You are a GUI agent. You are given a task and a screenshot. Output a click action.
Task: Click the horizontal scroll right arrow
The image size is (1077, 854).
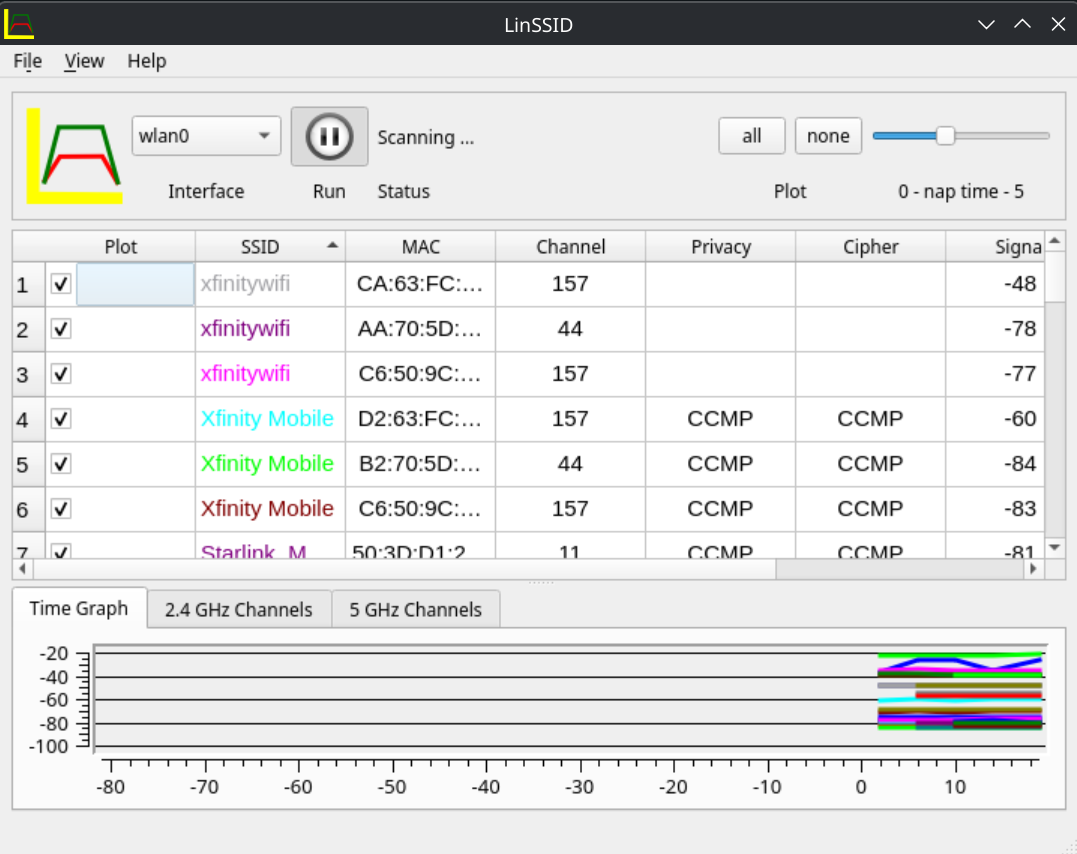pyautogui.click(x=1033, y=569)
